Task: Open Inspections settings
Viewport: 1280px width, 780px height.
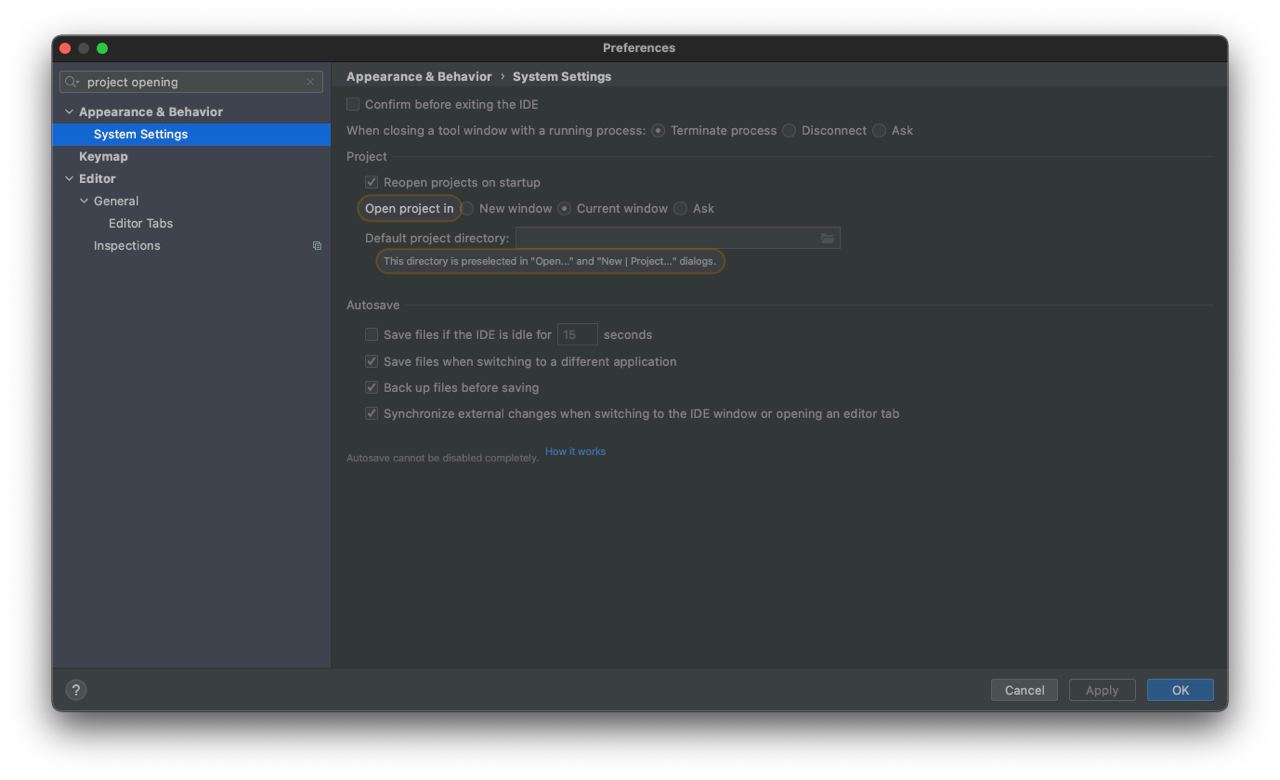Action: (127, 246)
